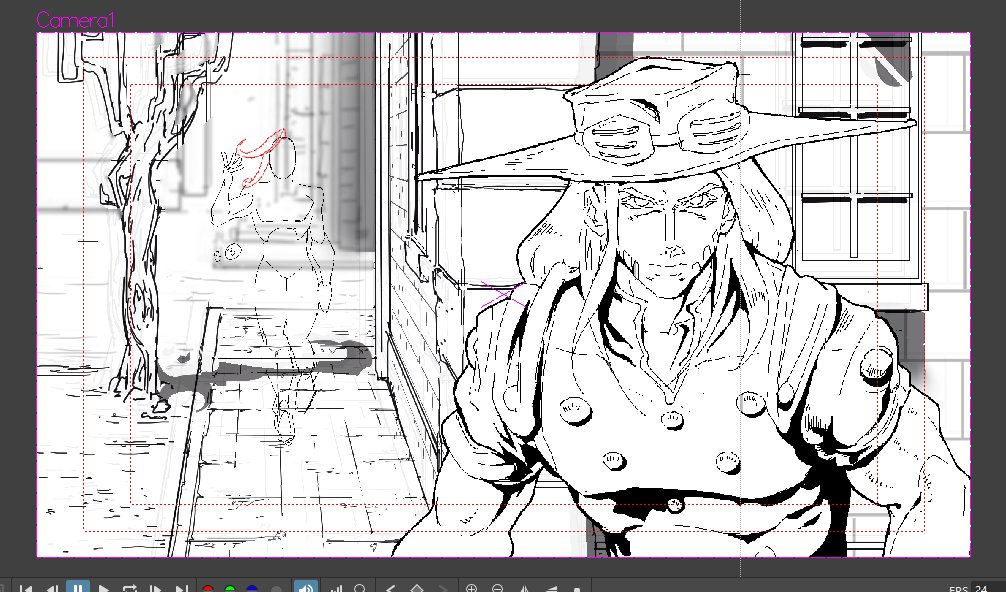The height and width of the screenshot is (592, 1006).
Task: Zoom out the viewer
Action: coord(497,588)
